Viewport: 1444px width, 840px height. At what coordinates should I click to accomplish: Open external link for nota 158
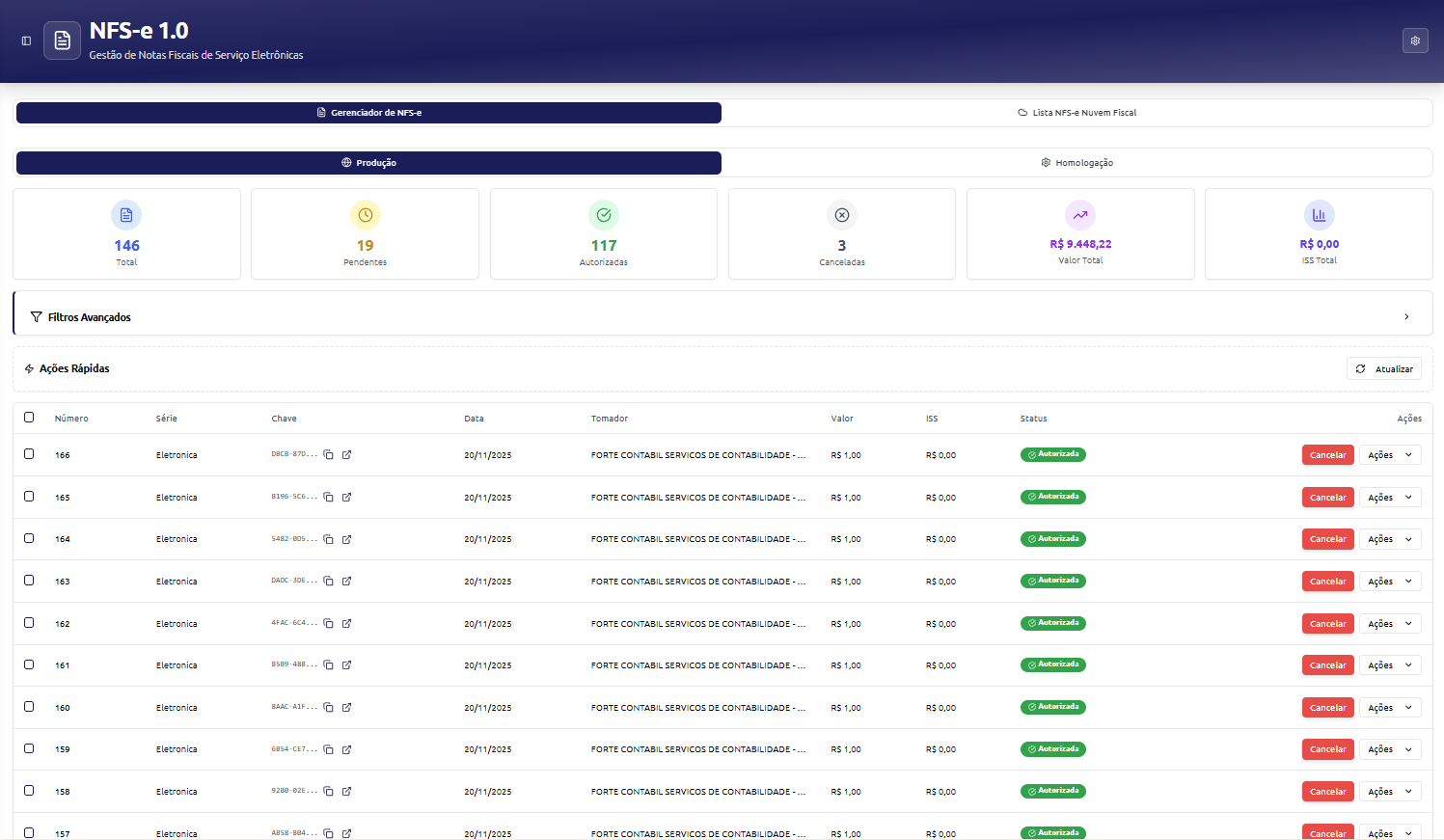[x=346, y=792]
